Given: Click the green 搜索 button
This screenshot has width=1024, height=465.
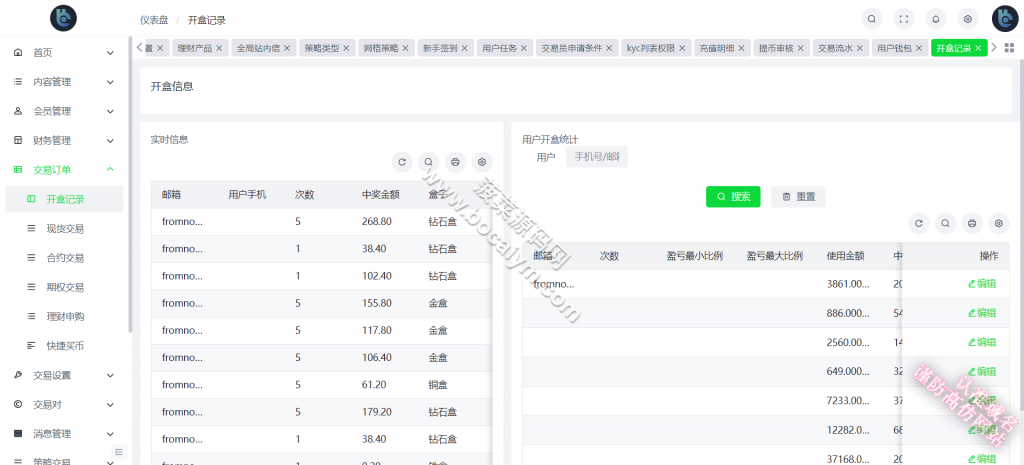Looking at the screenshot, I should click(x=733, y=197).
